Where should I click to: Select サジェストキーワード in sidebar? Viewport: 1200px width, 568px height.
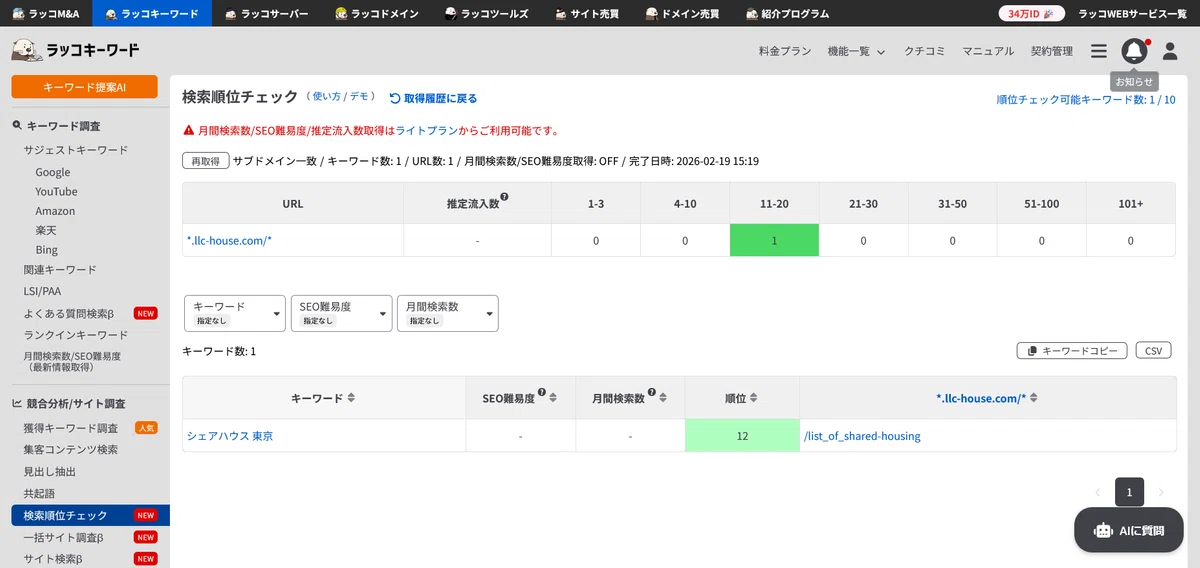point(76,150)
